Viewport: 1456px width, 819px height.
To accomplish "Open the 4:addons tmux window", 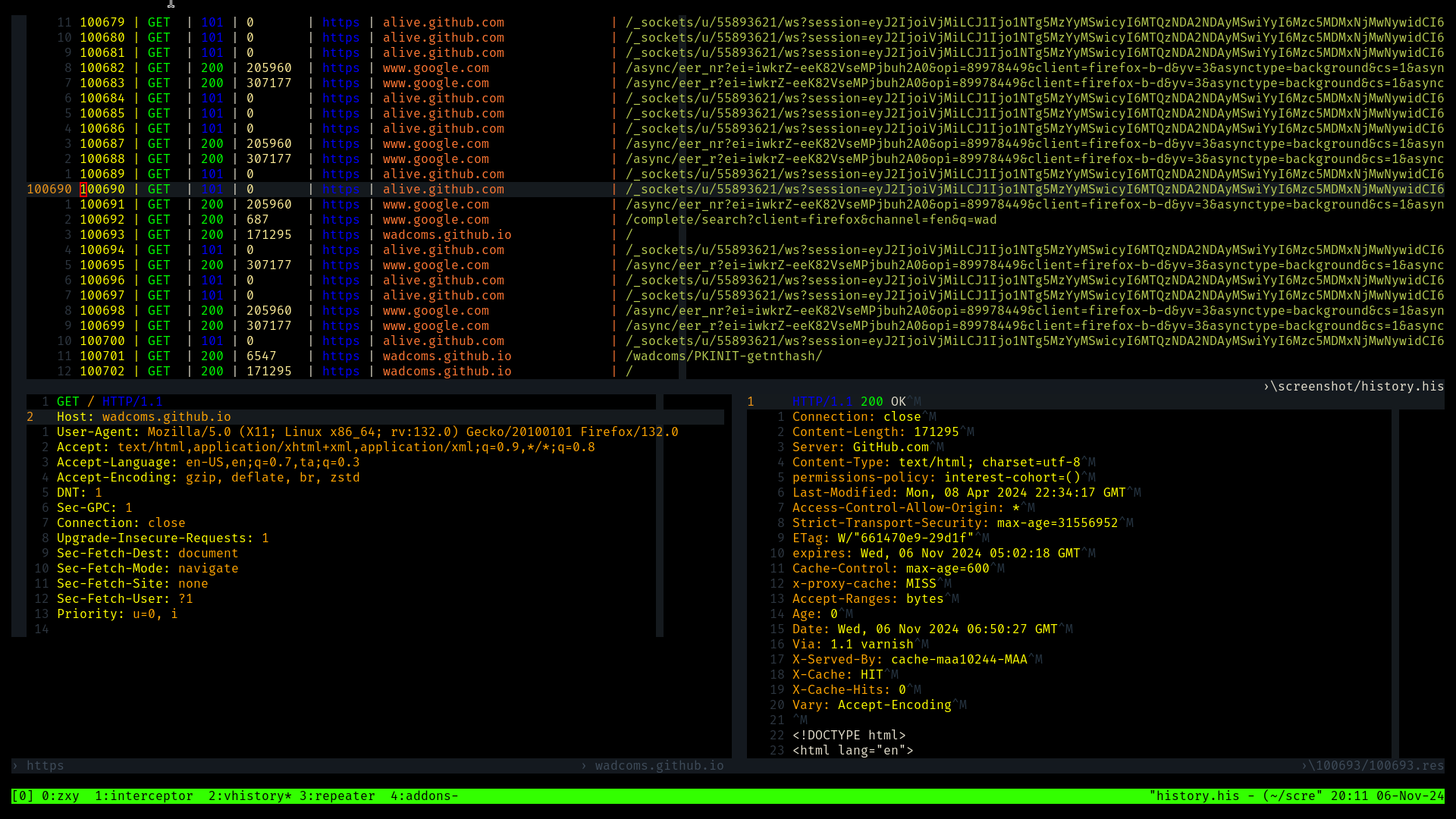I will tap(424, 795).
